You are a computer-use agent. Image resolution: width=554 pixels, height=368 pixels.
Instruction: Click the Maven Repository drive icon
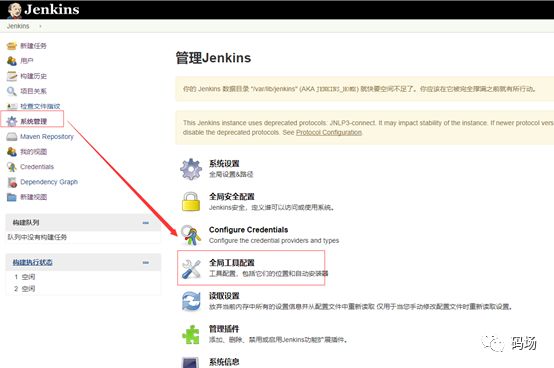[x=12, y=137]
